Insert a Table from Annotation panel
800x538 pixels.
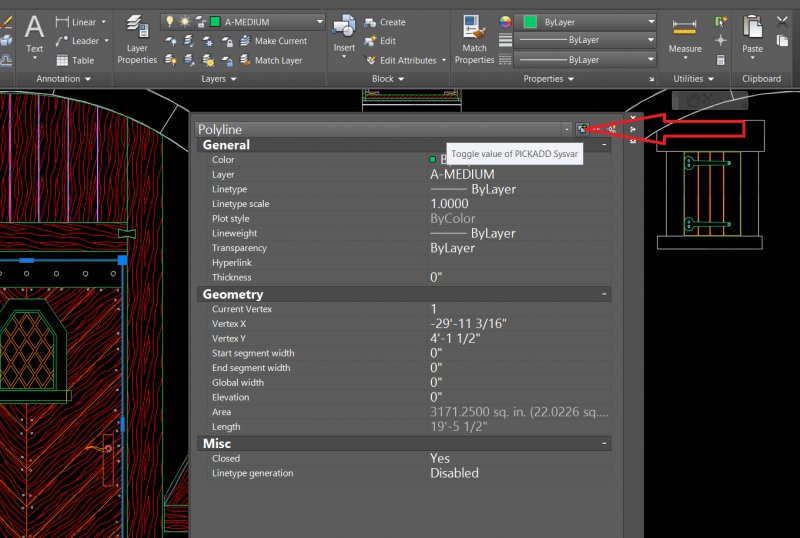(x=74, y=60)
